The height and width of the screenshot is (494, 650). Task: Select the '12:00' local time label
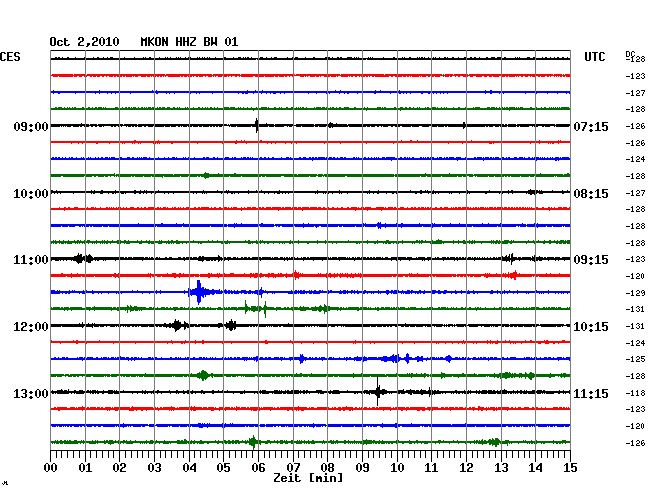(31, 327)
